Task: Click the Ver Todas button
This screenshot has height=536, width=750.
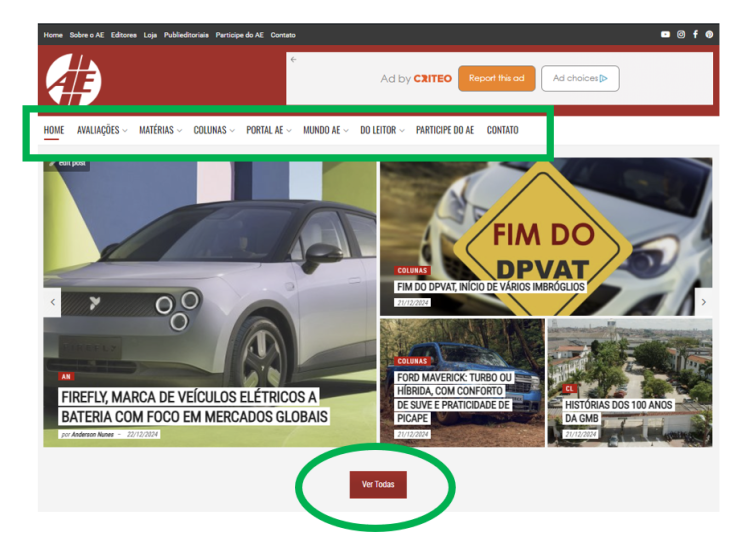Action: tap(378, 484)
